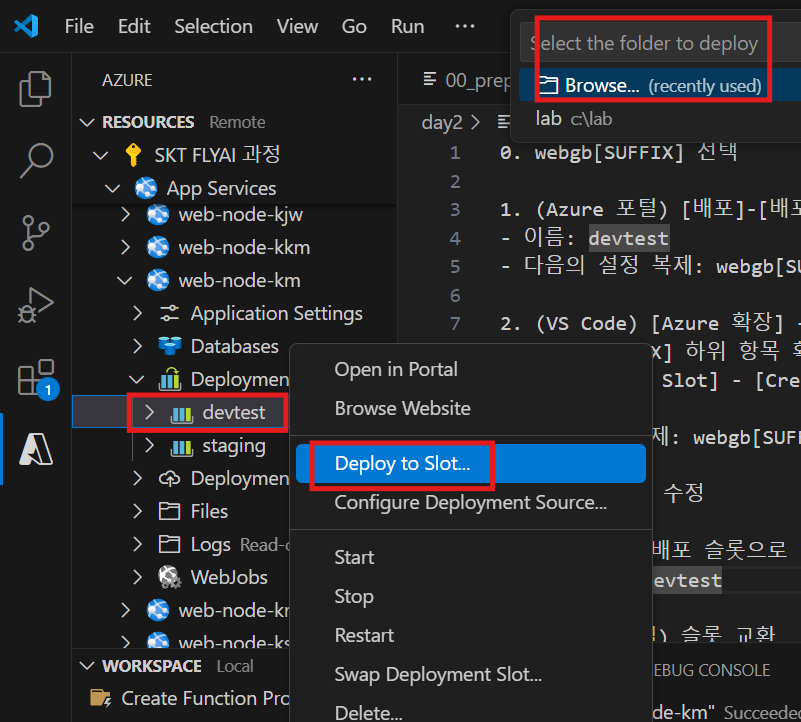Expand the WebJobs node
Screen dimensions: 801x722
pos(137,577)
